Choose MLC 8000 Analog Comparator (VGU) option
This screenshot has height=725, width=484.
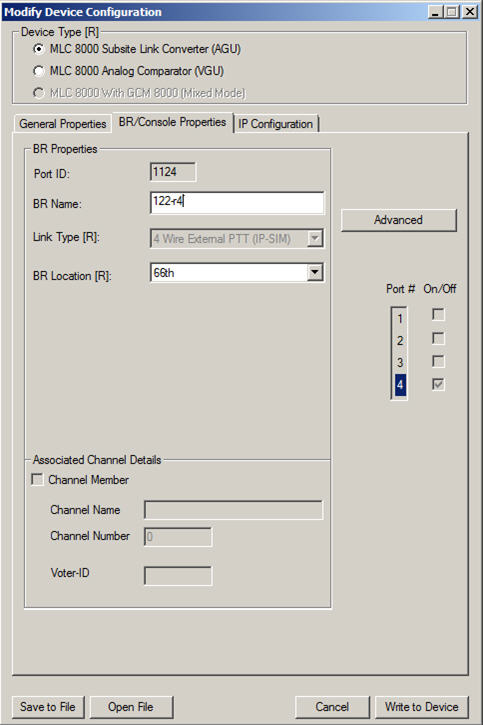click(x=39, y=71)
